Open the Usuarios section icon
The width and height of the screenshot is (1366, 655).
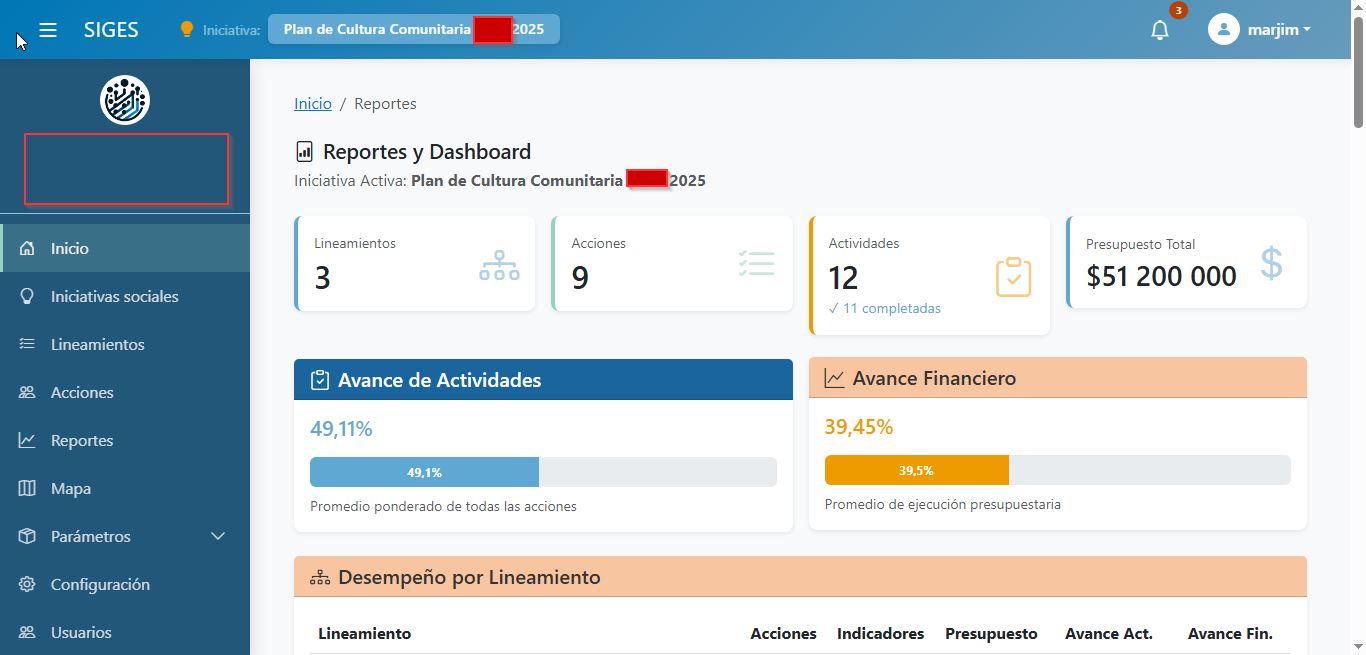click(29, 632)
